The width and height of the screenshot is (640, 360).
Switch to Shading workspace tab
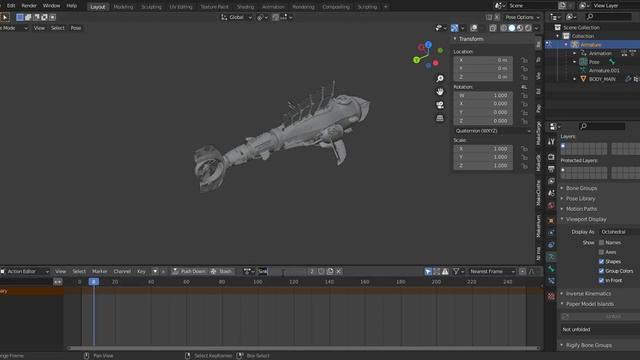click(245, 7)
